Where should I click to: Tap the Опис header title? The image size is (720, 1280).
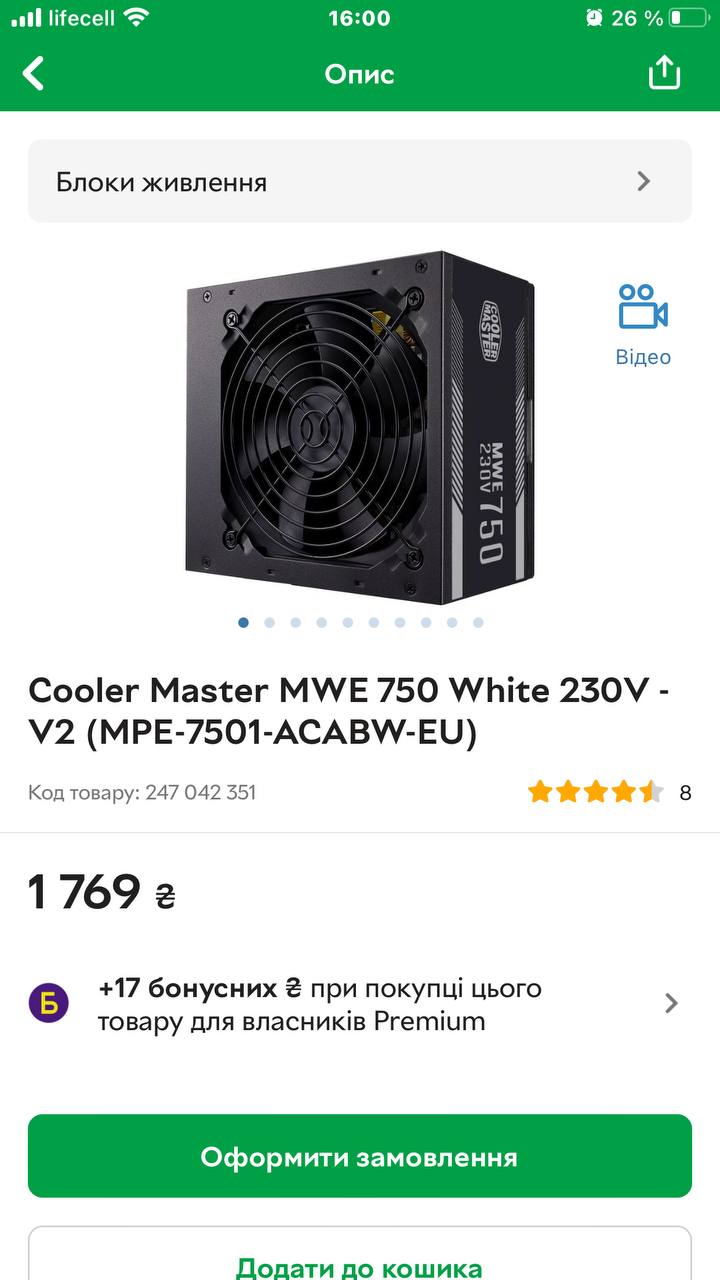pyautogui.click(x=360, y=74)
